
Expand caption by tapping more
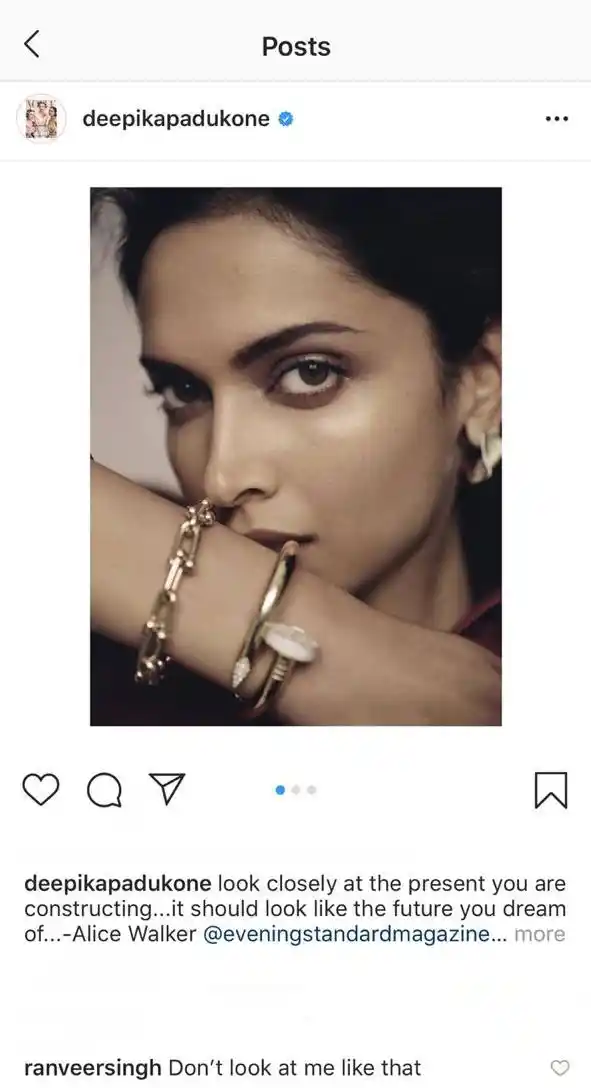540,934
